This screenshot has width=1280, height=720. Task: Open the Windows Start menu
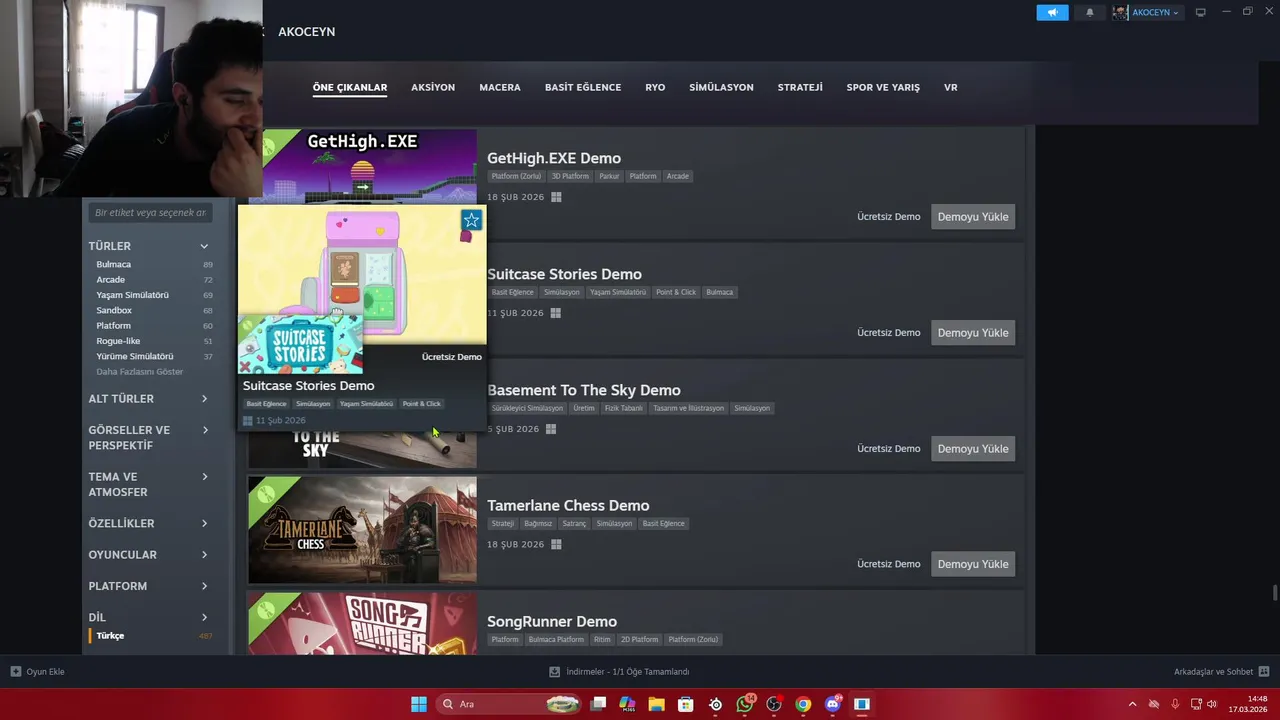pyautogui.click(x=419, y=704)
